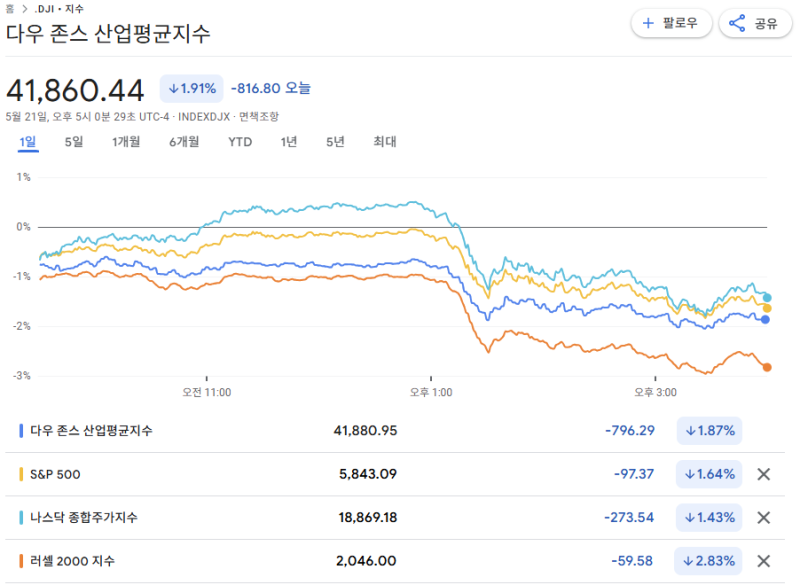Switch to the 6개월 range tab
This screenshot has width=800, height=585.
[184, 142]
